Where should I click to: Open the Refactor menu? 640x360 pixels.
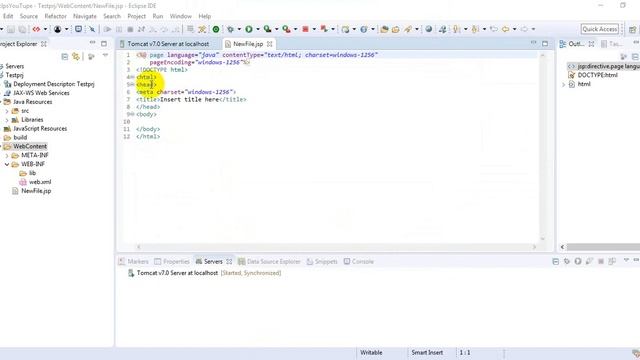pos(56,16)
